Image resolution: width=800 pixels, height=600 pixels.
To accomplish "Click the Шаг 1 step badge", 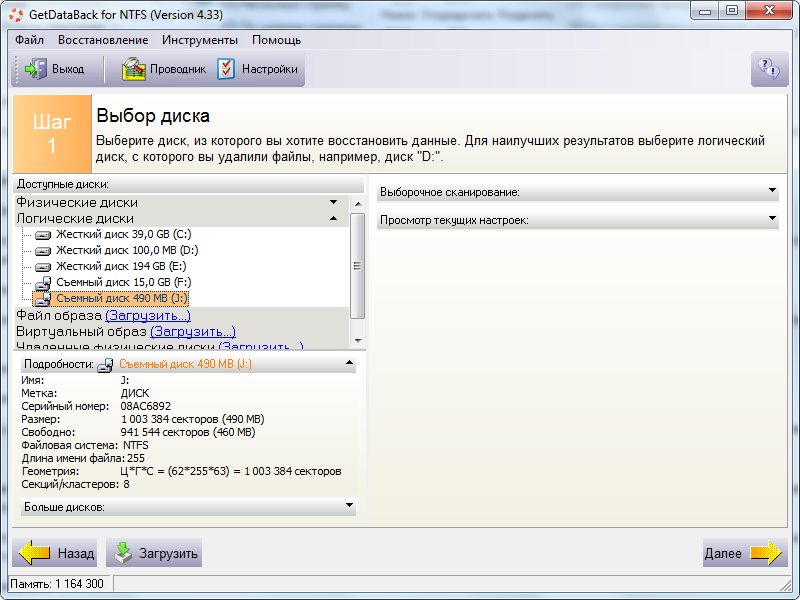I will click(x=52, y=134).
